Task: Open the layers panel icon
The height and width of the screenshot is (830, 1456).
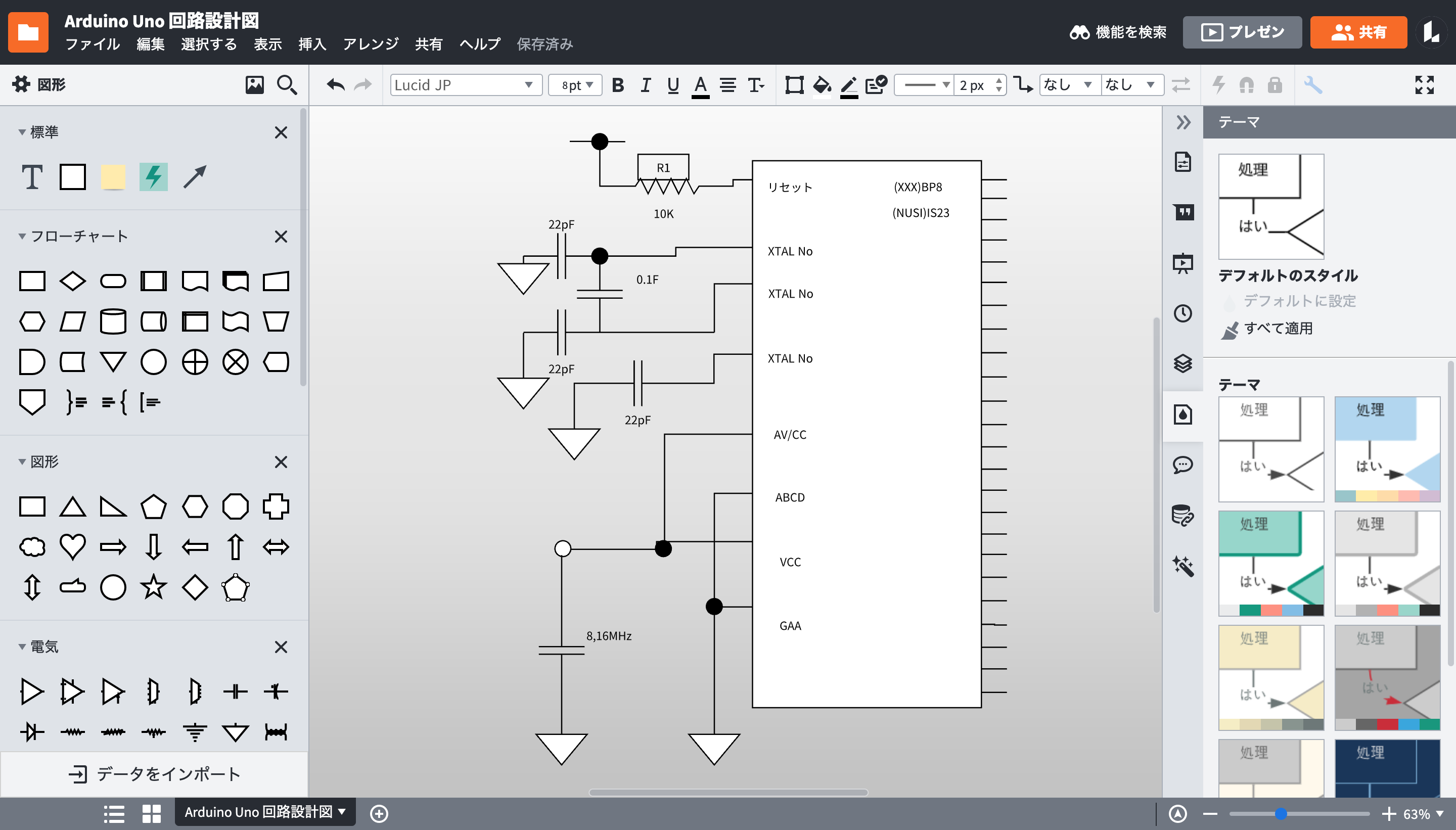Action: 1182,363
